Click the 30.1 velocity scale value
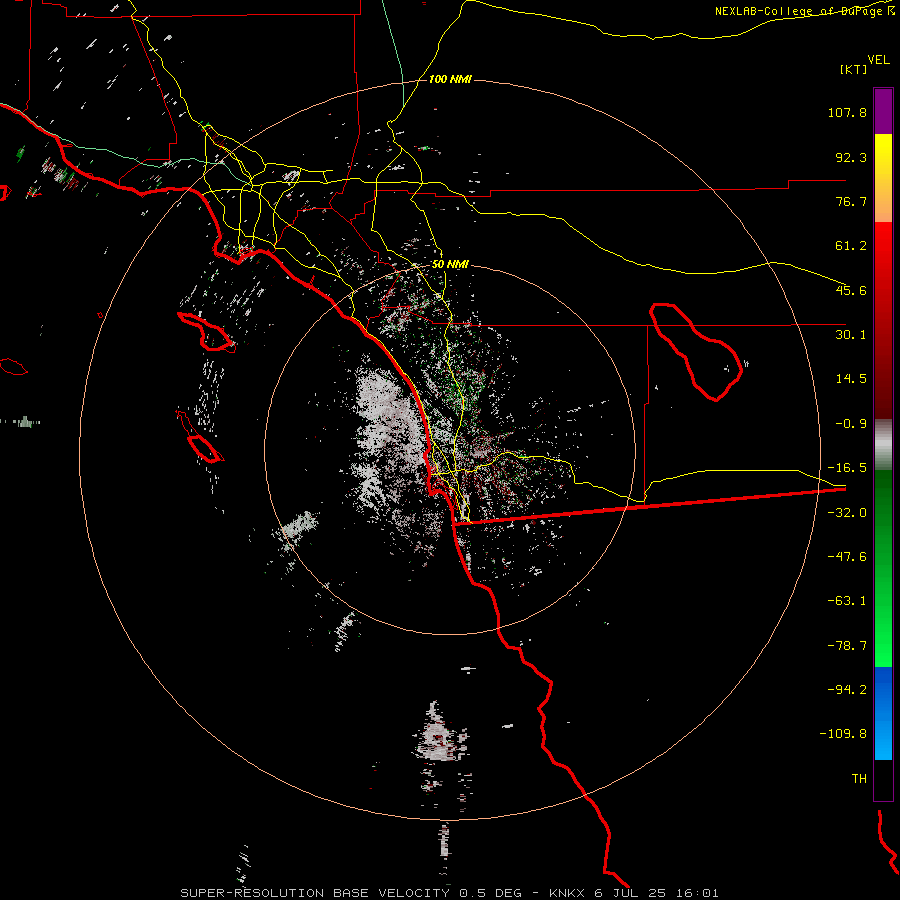The width and height of the screenshot is (900, 900). point(851,335)
